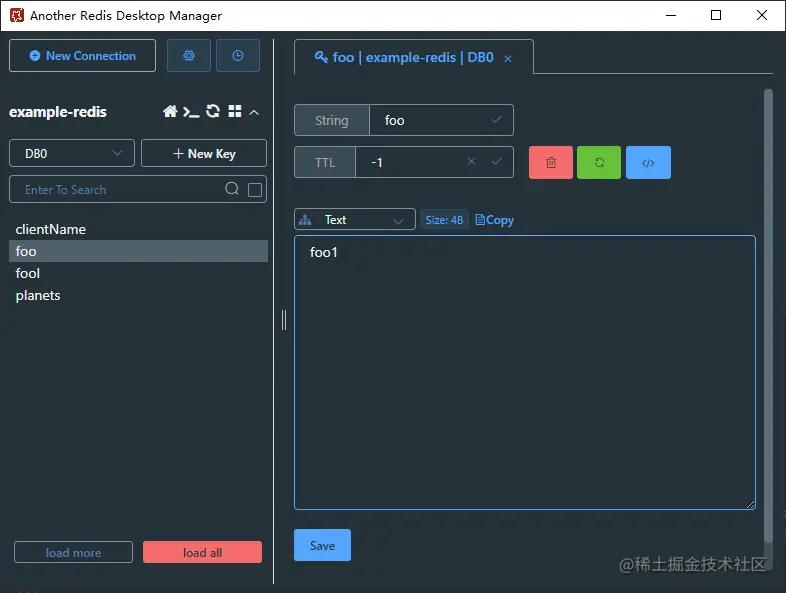Click into the value text area with foo1
Viewport: 786px width, 593px height.
click(525, 372)
